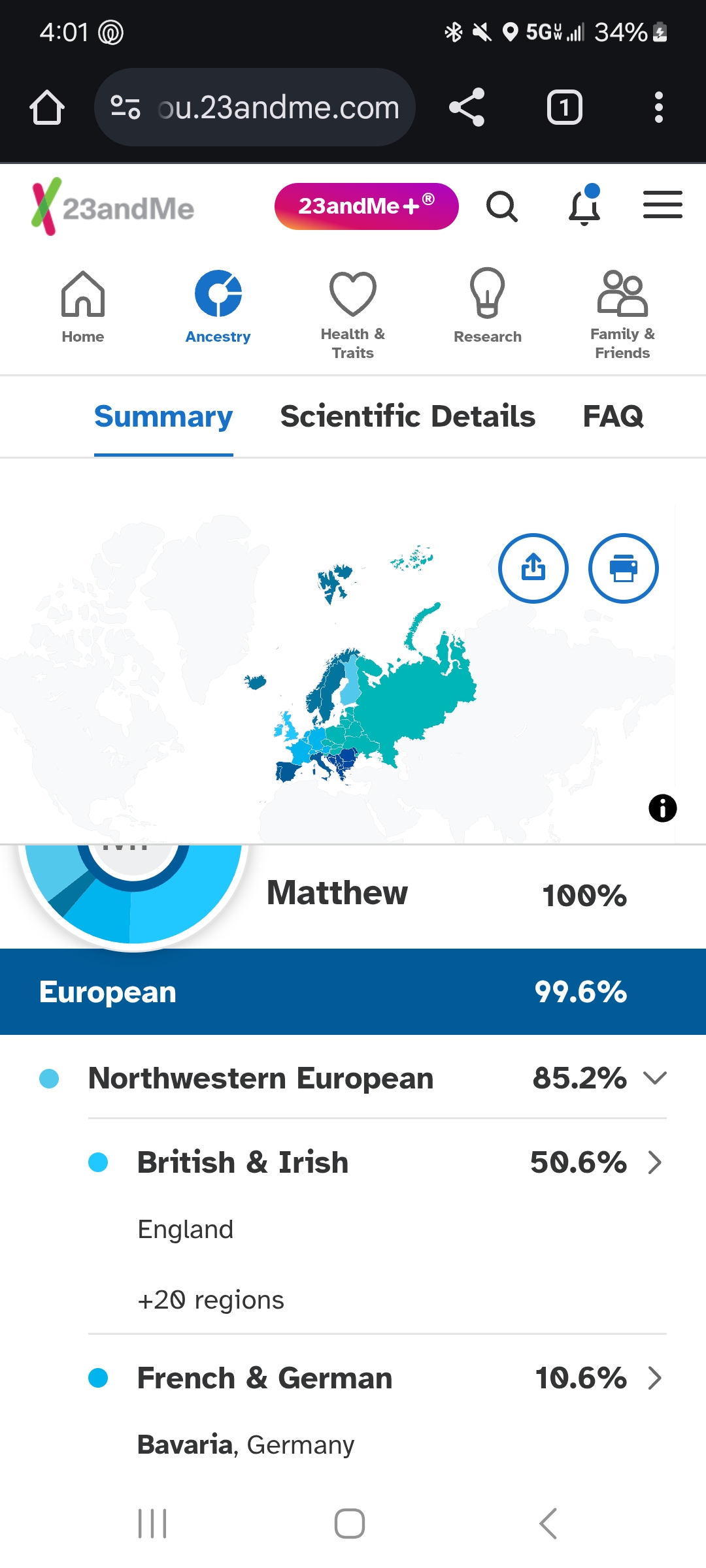Switch to Scientific Details tab
706x1568 pixels.
(408, 417)
